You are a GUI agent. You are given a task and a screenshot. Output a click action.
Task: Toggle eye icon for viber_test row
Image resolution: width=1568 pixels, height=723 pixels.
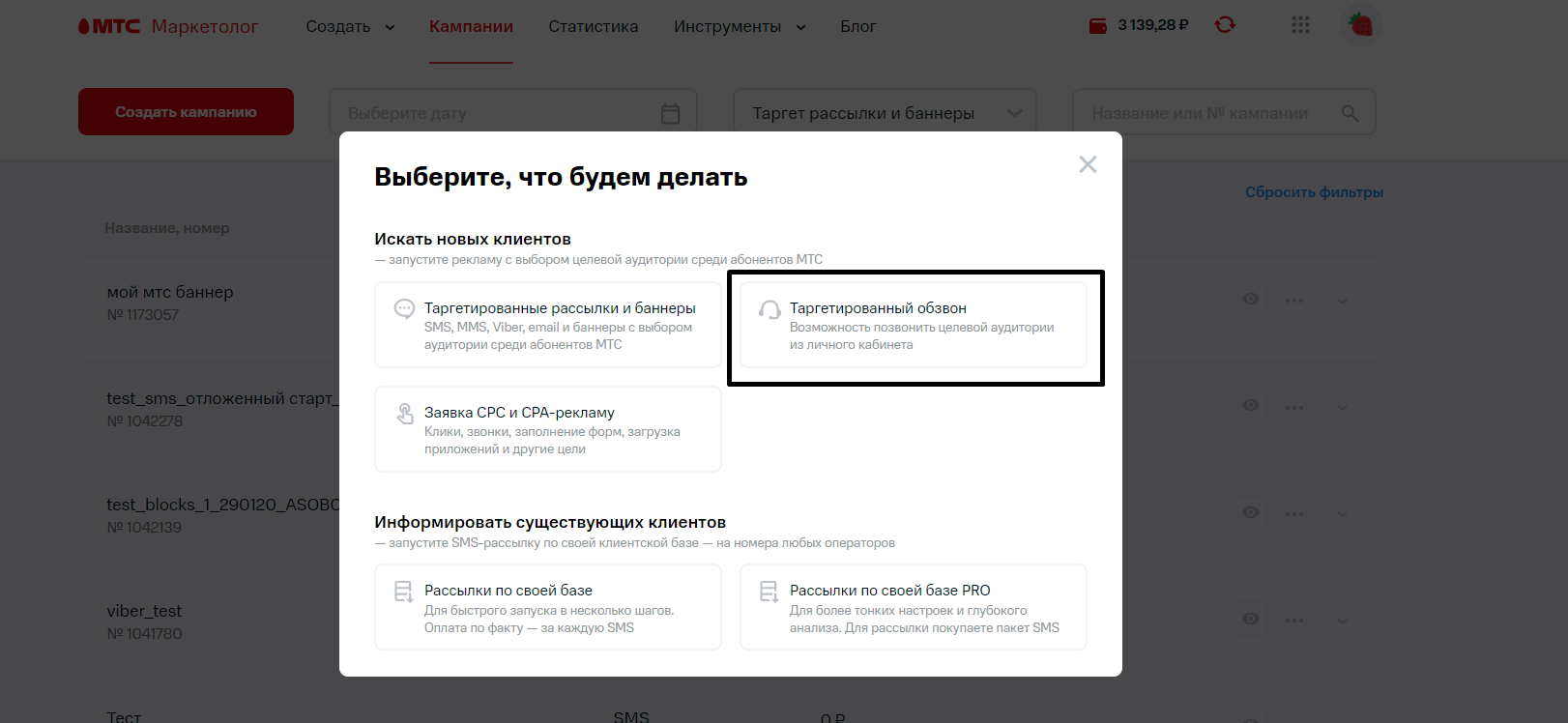coord(1250,619)
